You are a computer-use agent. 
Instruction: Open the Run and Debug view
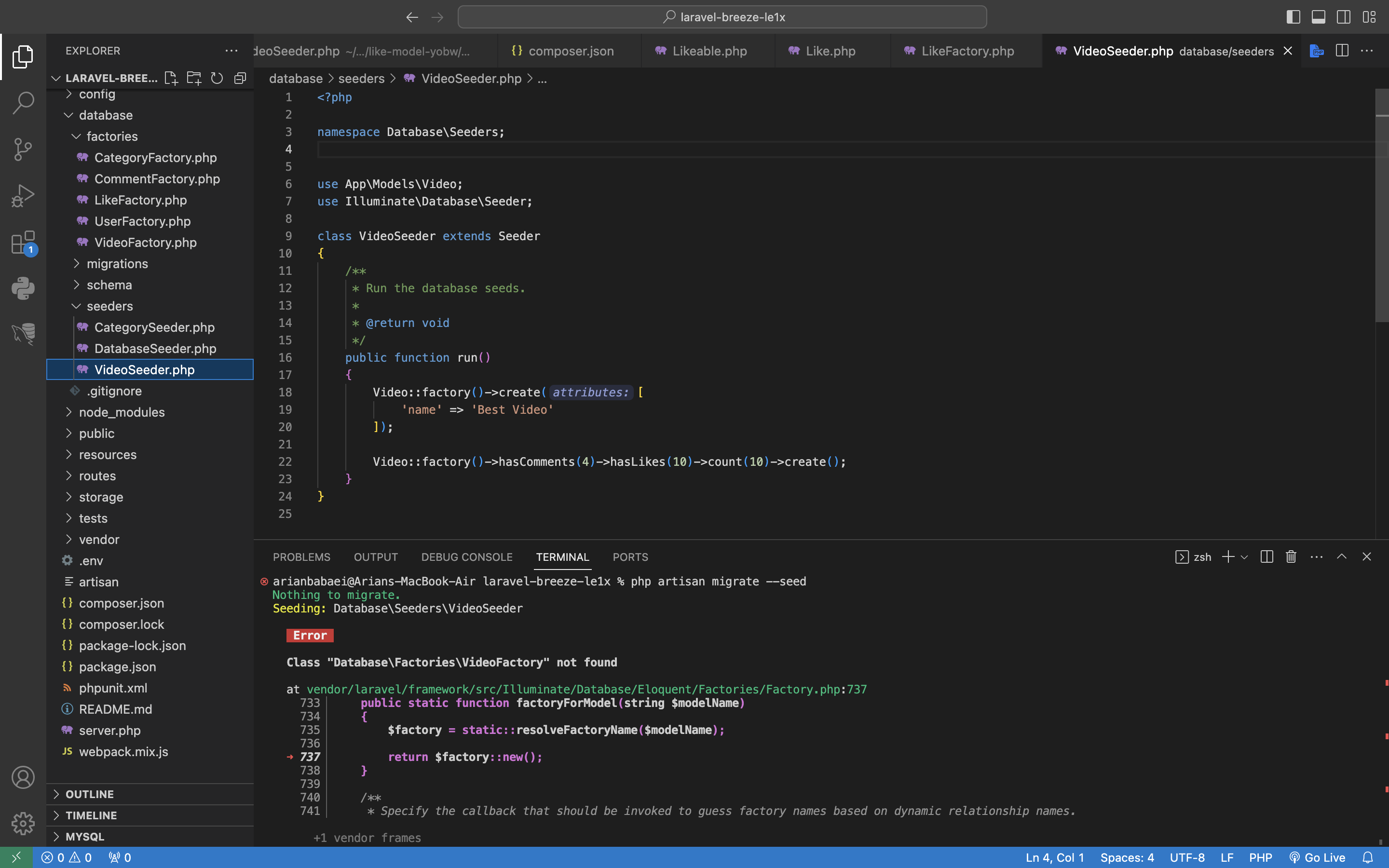coord(23,196)
